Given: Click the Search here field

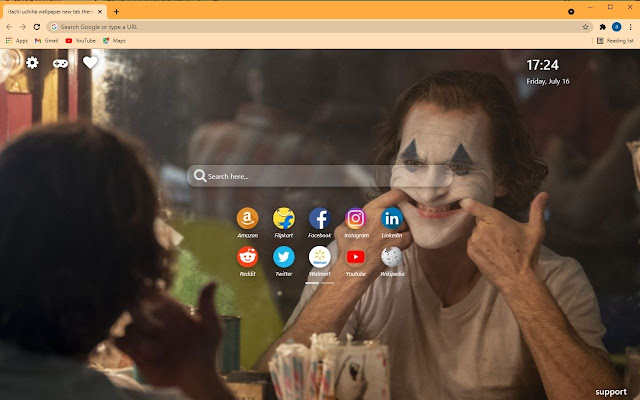Looking at the screenshot, I should coord(320,176).
